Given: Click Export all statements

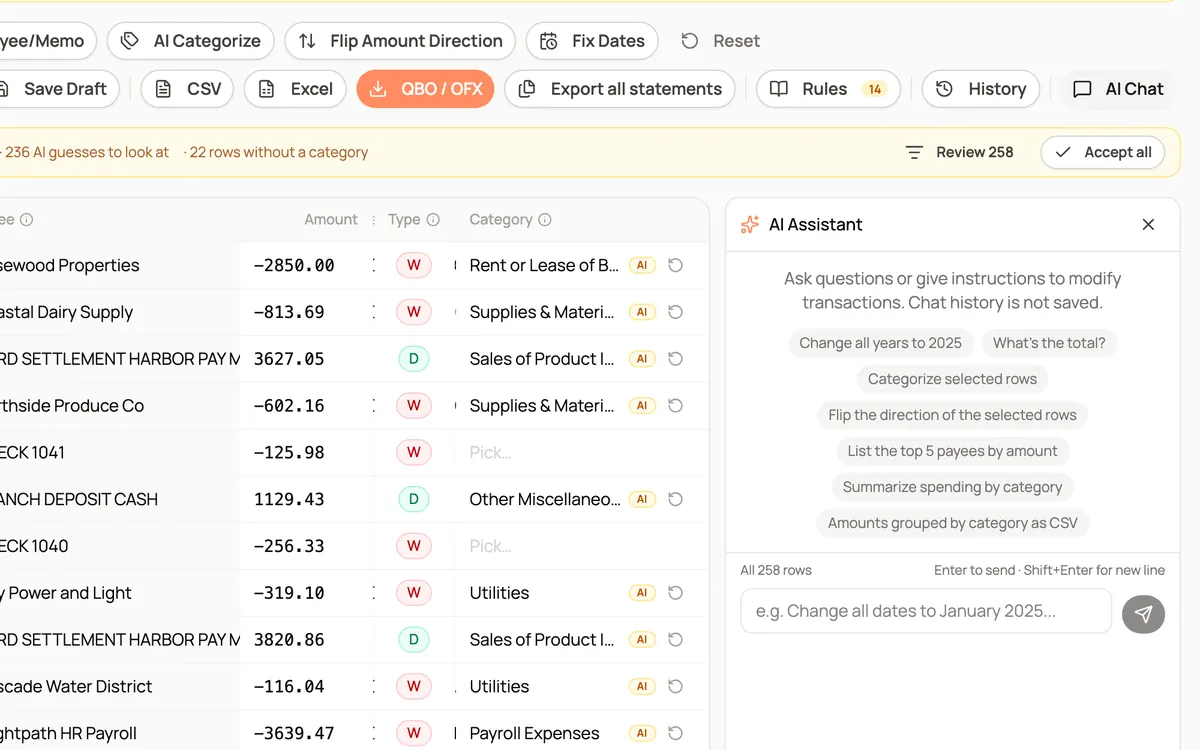Looking at the screenshot, I should tap(620, 89).
